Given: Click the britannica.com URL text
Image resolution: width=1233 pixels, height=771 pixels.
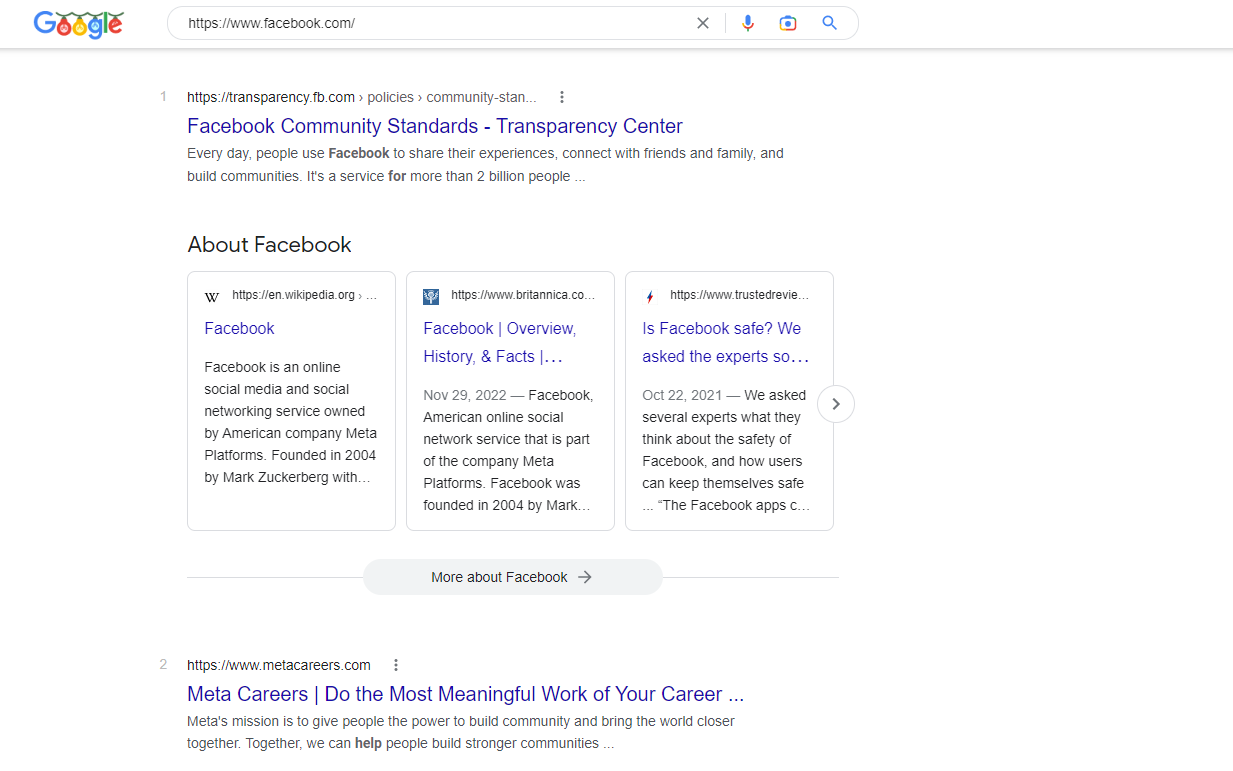Looking at the screenshot, I should coord(523,295).
